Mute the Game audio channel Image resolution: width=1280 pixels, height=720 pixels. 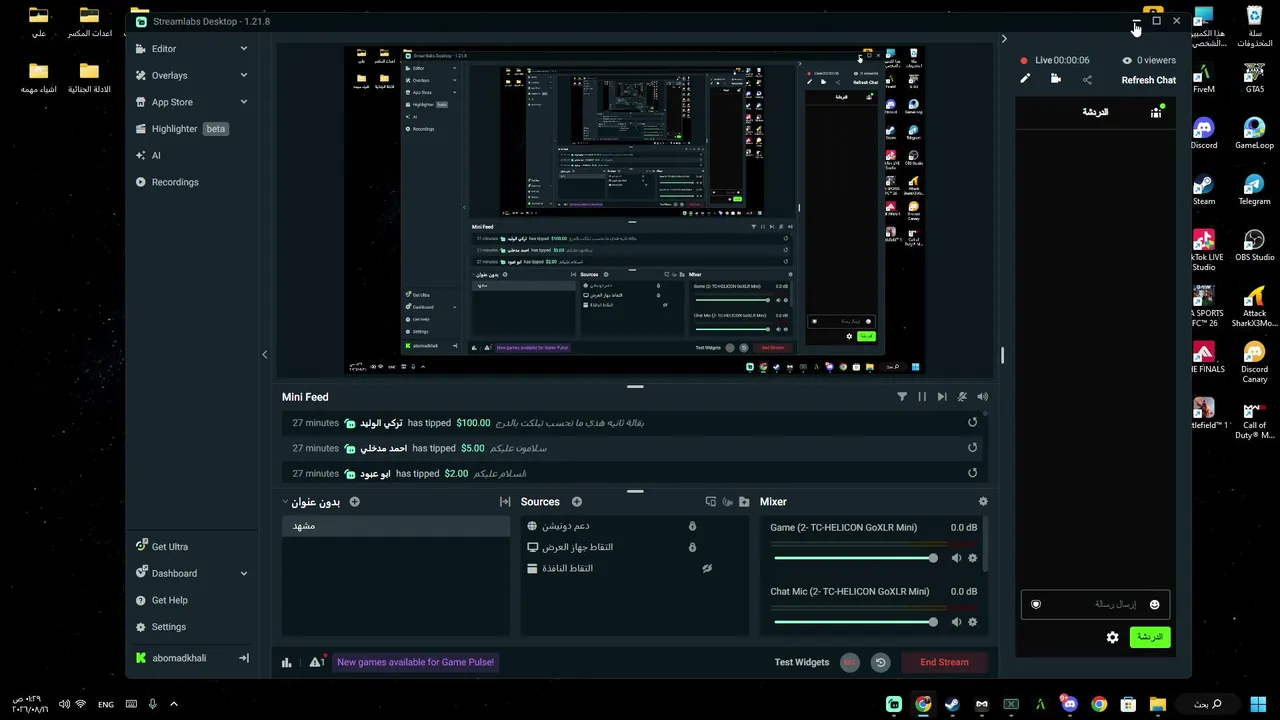click(x=956, y=558)
